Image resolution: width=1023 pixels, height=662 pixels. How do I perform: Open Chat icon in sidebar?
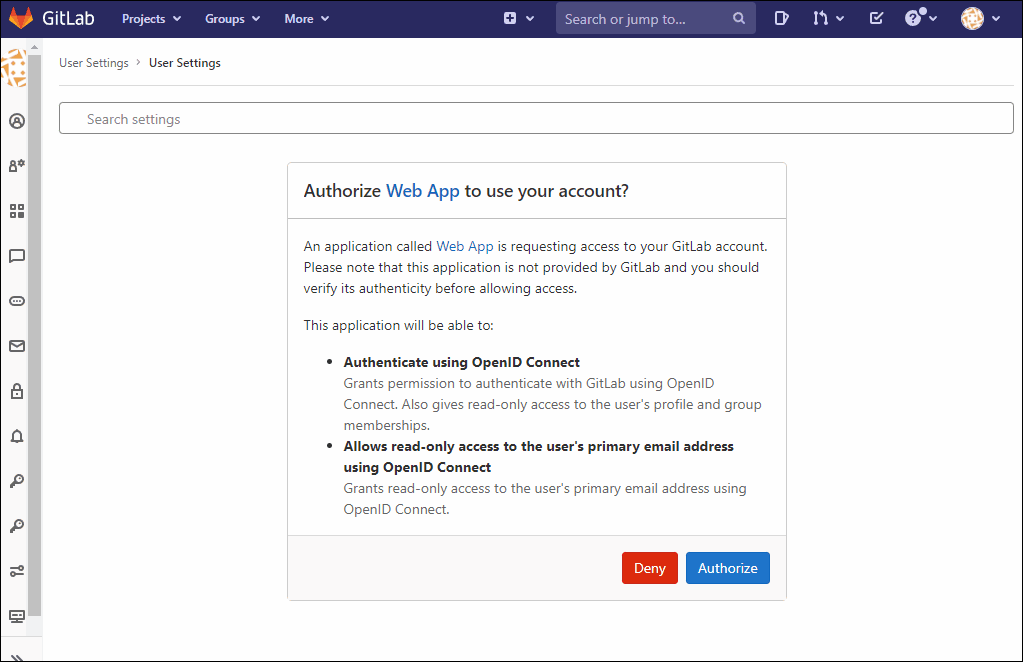click(x=17, y=256)
